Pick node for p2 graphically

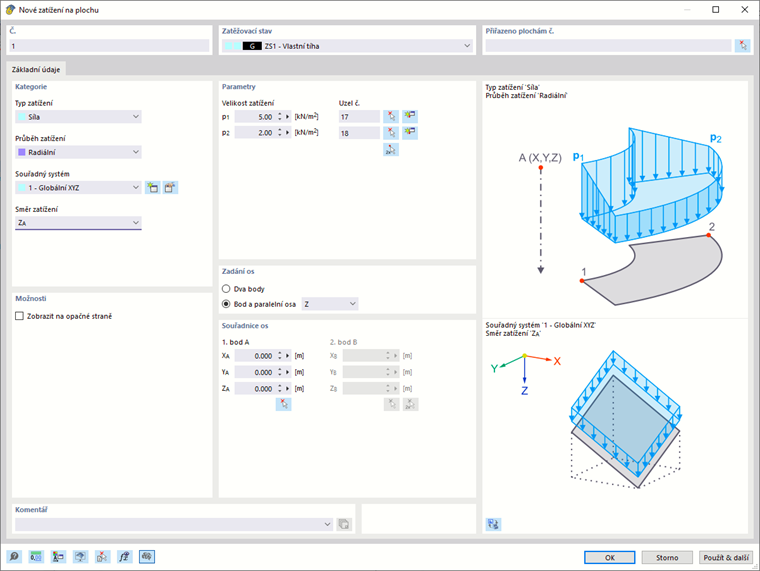pyautogui.click(x=391, y=133)
